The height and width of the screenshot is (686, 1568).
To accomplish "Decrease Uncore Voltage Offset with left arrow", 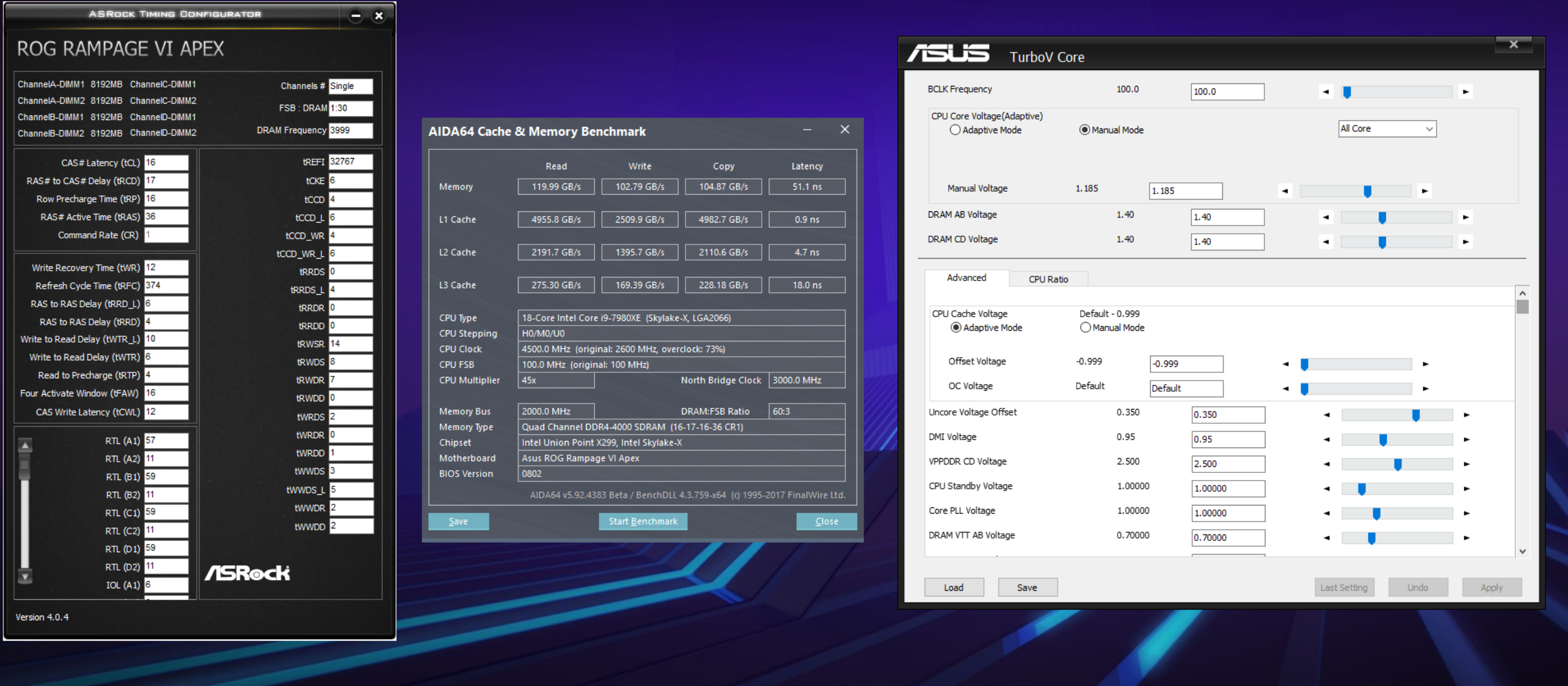I will [1326, 415].
